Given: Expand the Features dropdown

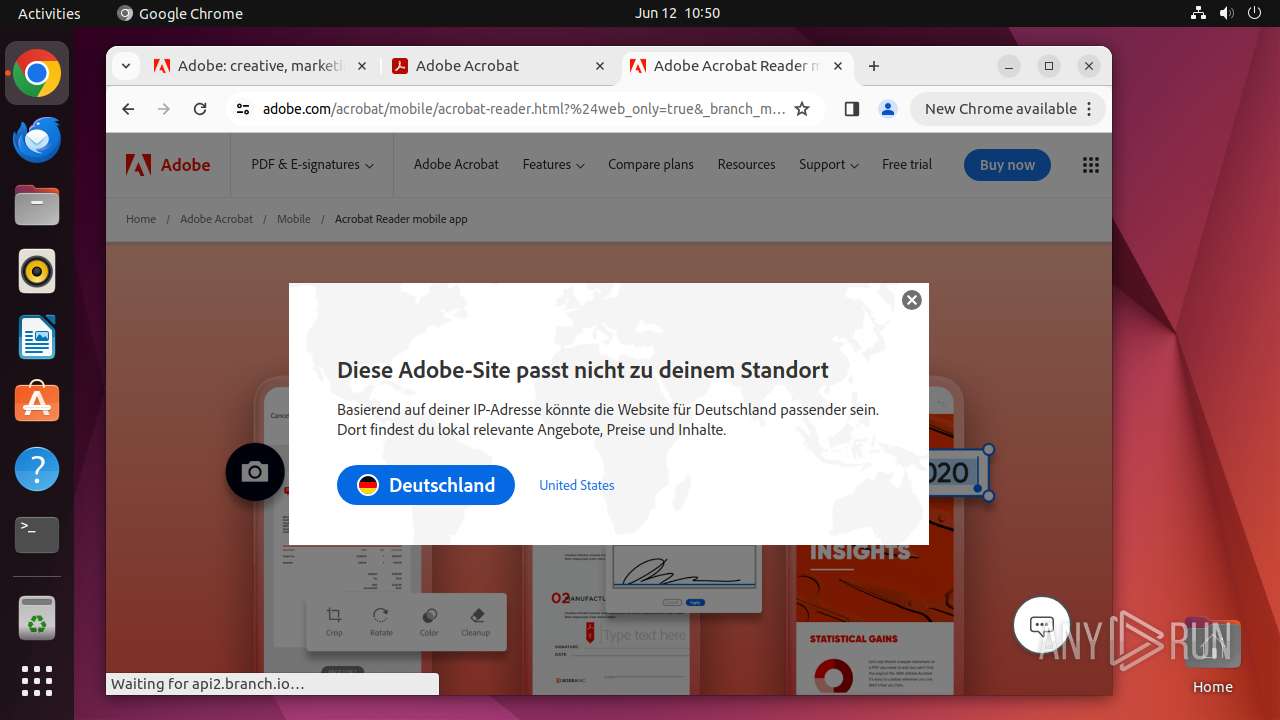Looking at the screenshot, I should [x=553, y=165].
